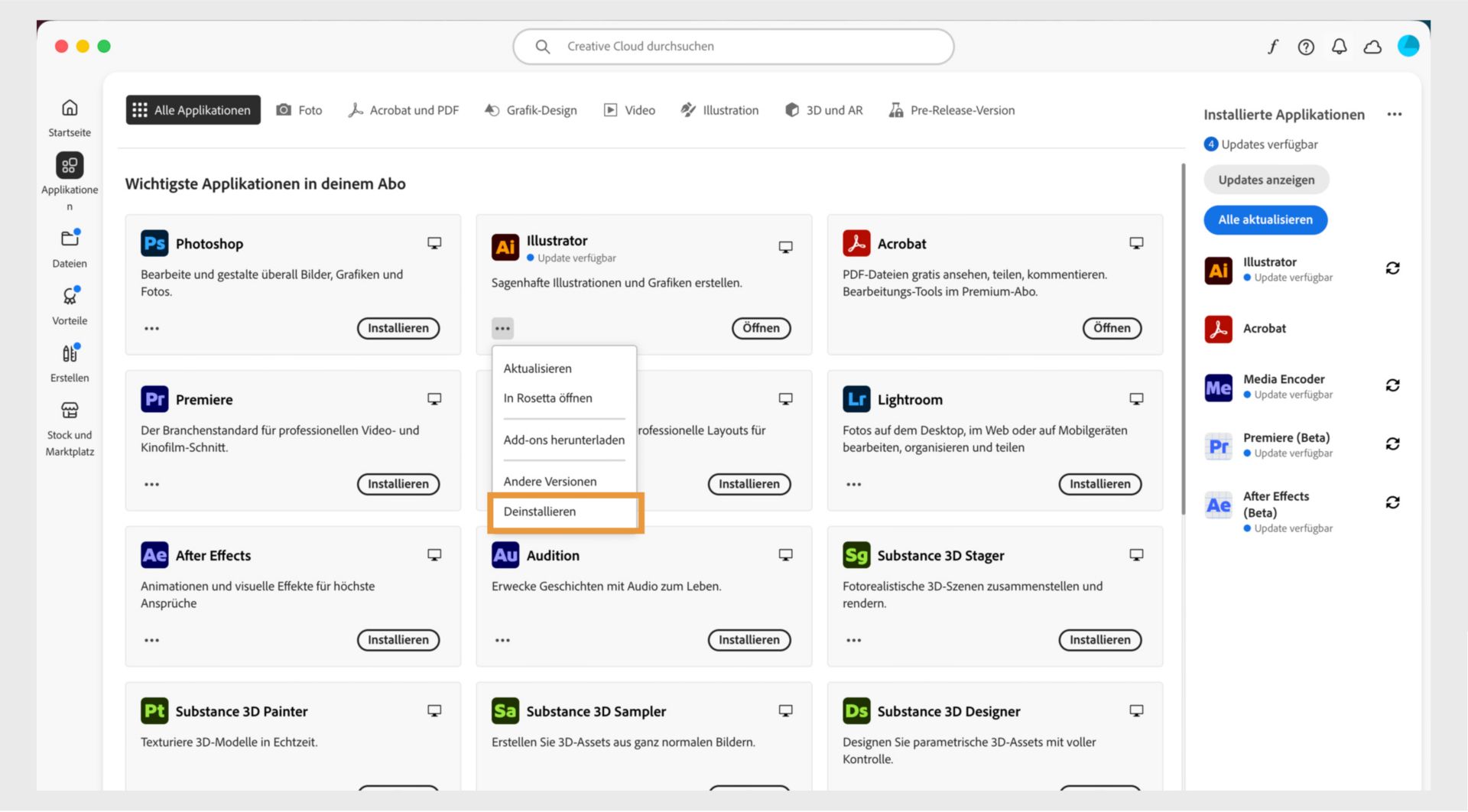Click the Audition Au app icon

[505, 555]
